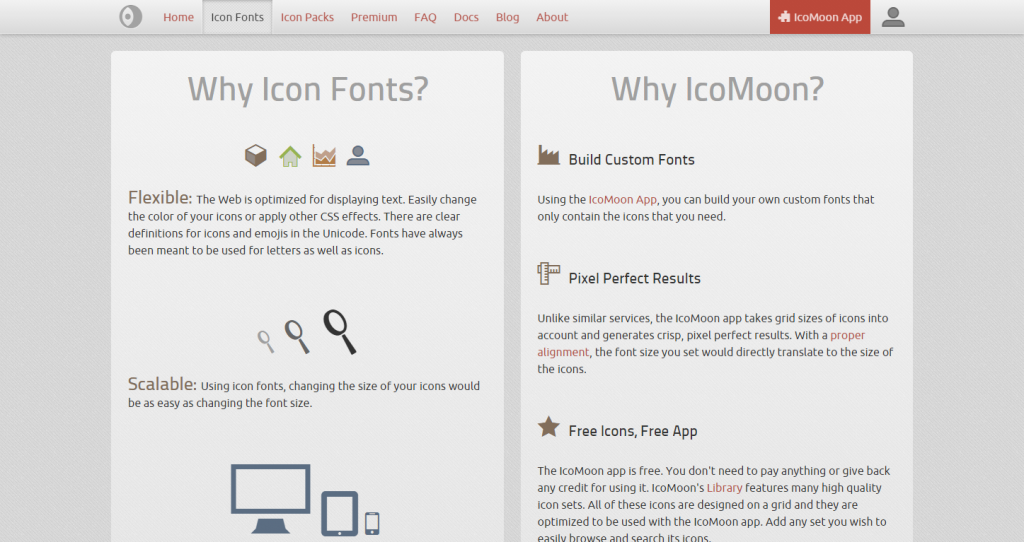Open the user account profile icon
This screenshot has width=1024, height=542.
(x=893, y=17)
